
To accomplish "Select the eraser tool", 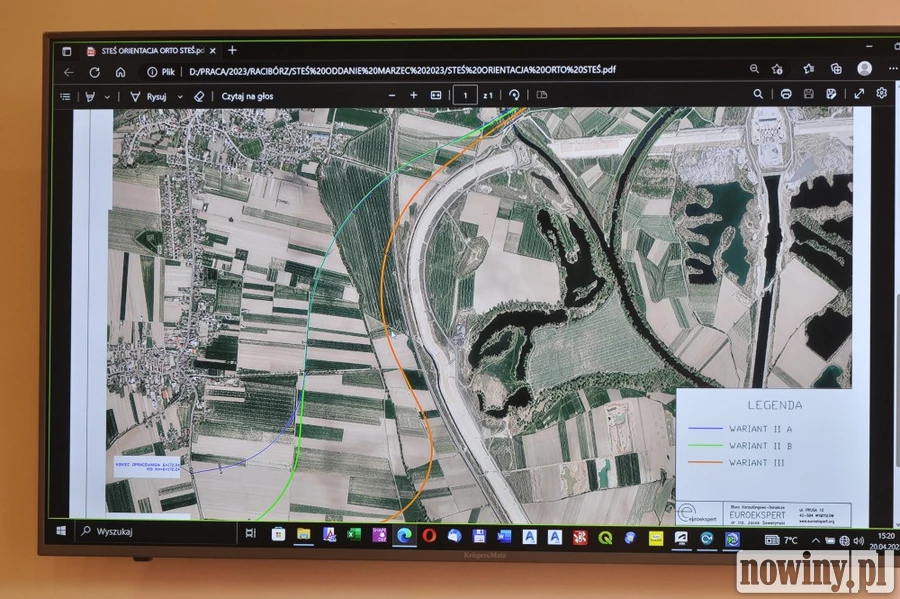I will [199, 96].
